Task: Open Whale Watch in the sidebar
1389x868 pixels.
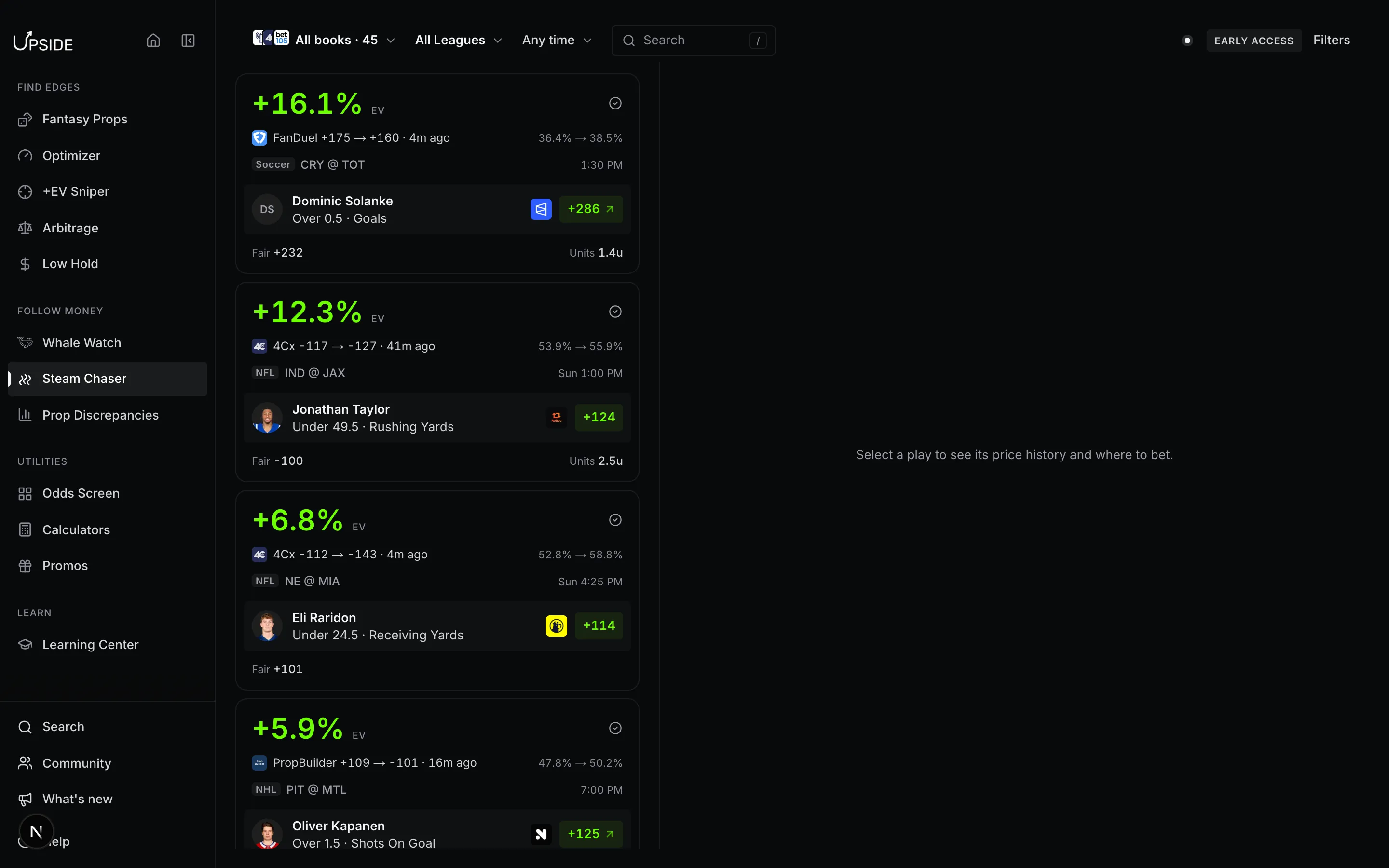Action: tap(108, 343)
